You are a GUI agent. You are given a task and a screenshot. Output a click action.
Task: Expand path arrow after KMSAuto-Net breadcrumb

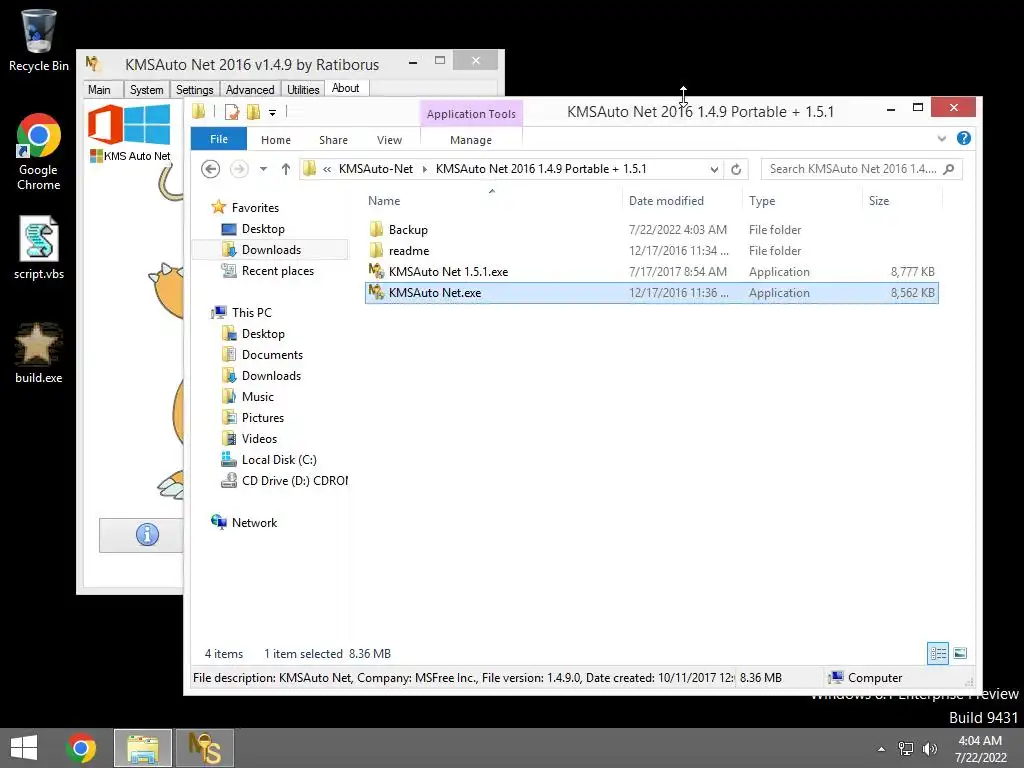(x=424, y=169)
